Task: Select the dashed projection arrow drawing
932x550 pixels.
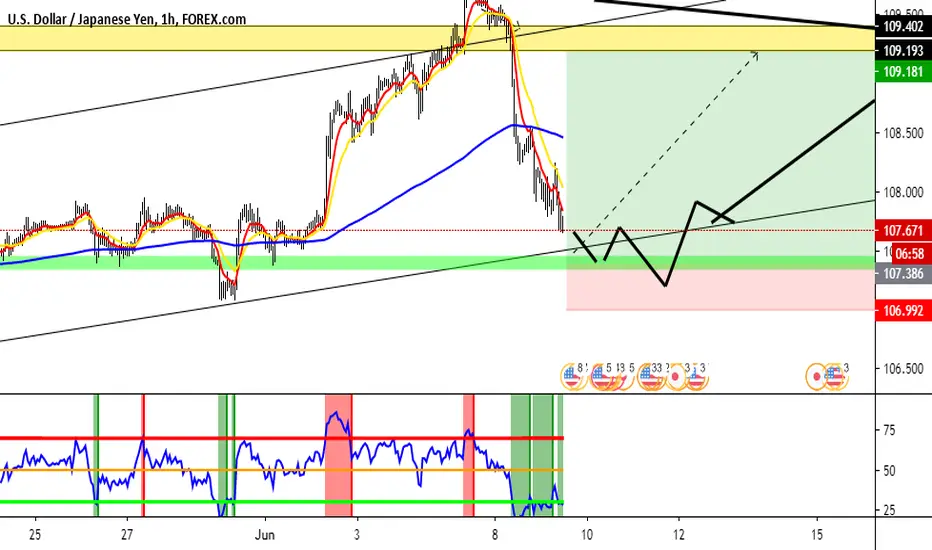Action: 666,152
